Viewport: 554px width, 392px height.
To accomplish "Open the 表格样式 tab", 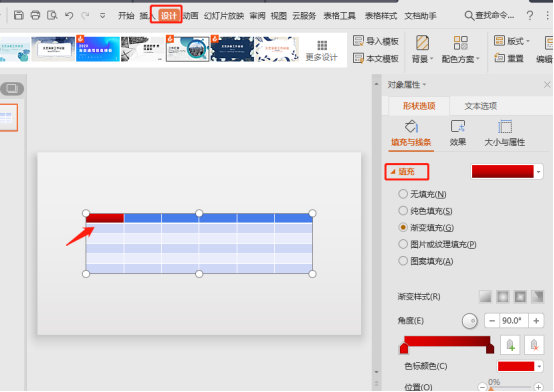I will click(381, 16).
